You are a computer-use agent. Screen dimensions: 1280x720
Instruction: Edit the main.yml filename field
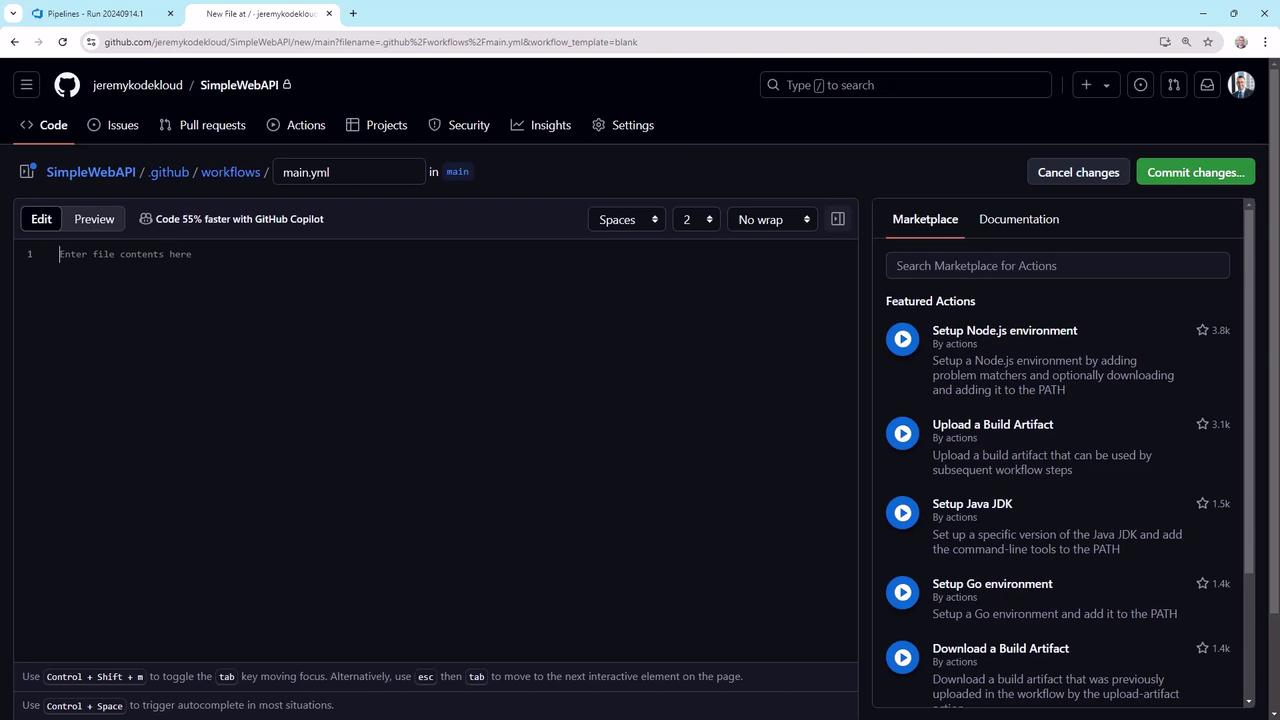coord(349,172)
